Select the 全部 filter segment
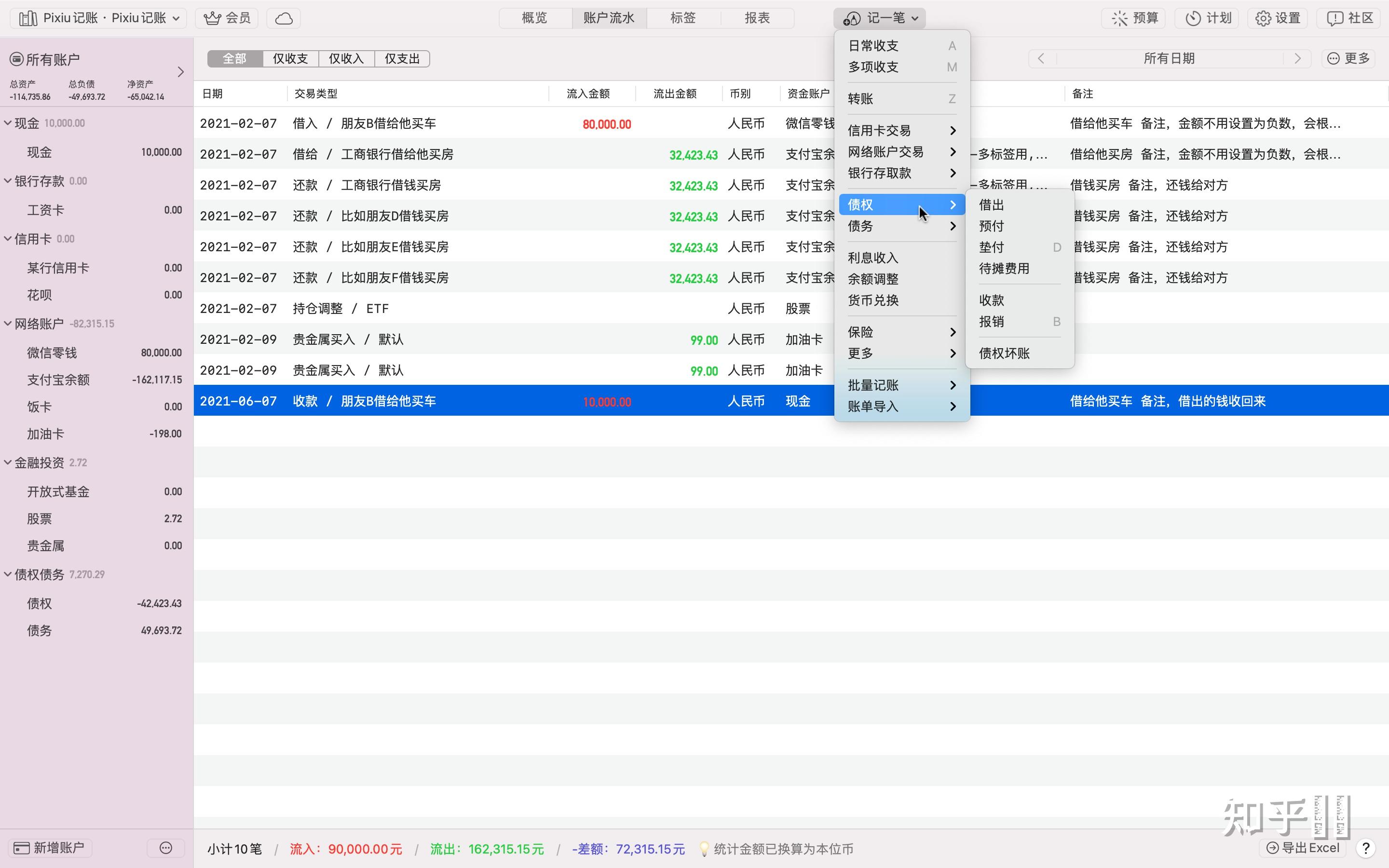Image resolution: width=1389 pixels, height=868 pixels. (x=235, y=58)
